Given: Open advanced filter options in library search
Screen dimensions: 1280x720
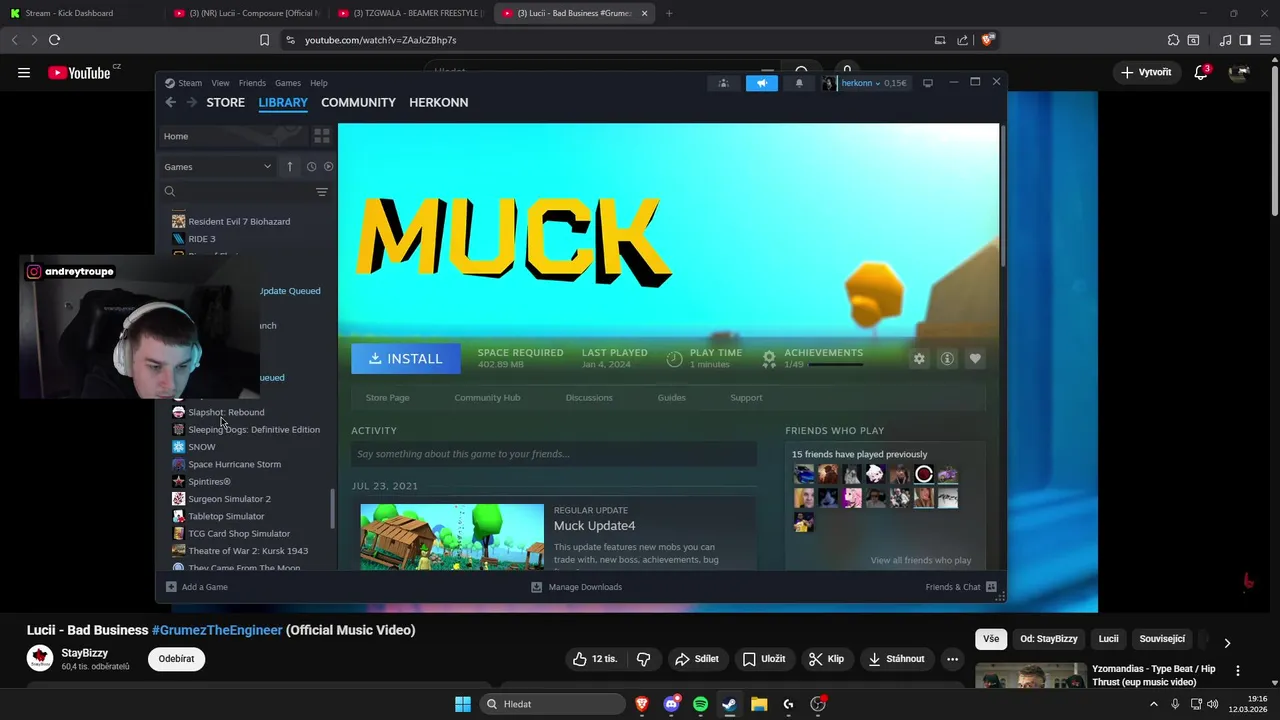Looking at the screenshot, I should [x=322, y=192].
